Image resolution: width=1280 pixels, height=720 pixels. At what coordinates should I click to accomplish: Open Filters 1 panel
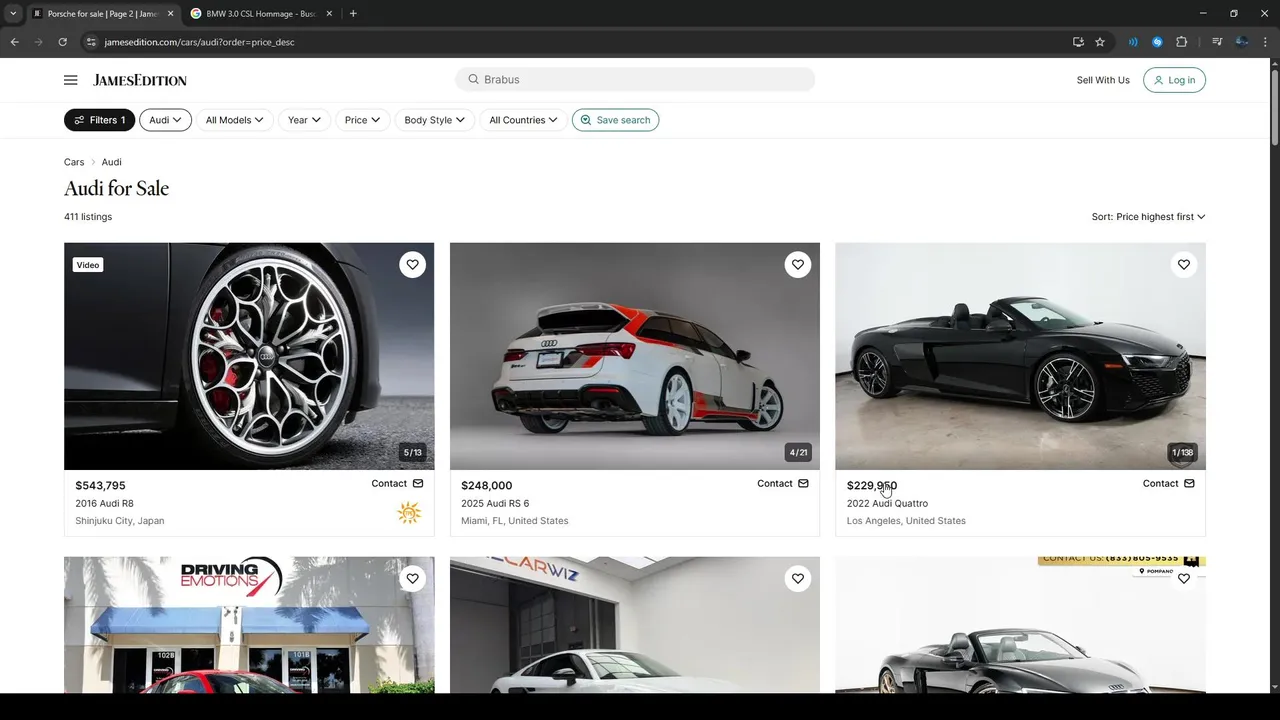[x=99, y=120]
